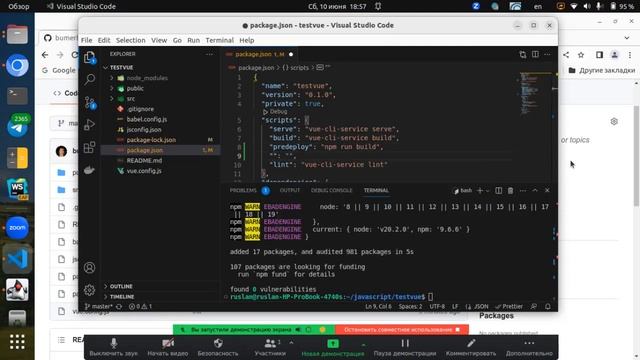Toggle Chrome side panel button
This screenshot has height=360, width=640.
click(x=599, y=55)
